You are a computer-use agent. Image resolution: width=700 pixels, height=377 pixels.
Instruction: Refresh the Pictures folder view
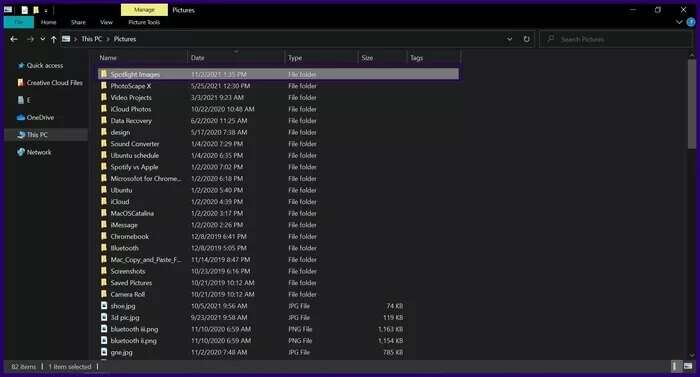tap(526, 39)
